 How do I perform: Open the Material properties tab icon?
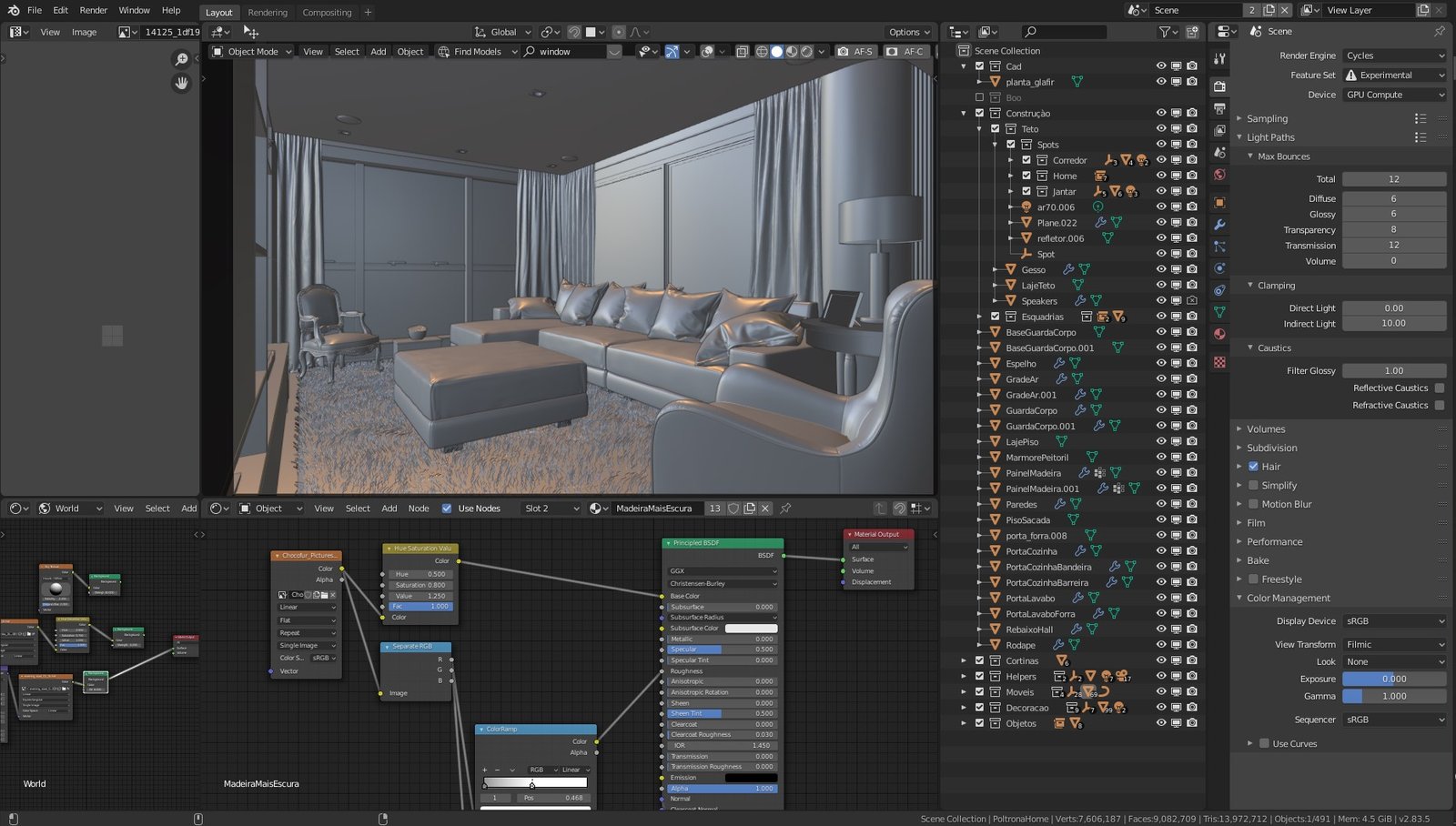1219,334
